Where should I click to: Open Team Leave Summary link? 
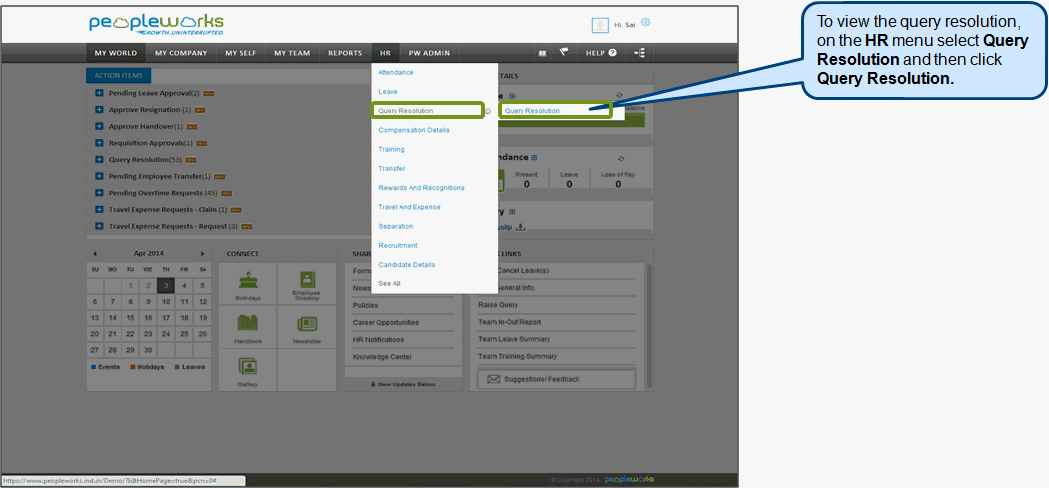coord(514,339)
